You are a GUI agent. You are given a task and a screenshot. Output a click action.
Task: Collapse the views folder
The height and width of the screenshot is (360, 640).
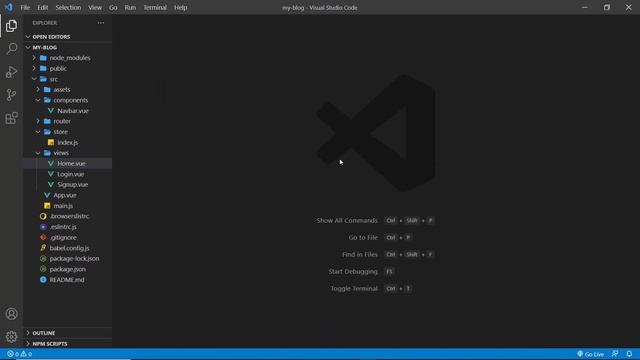click(67, 153)
